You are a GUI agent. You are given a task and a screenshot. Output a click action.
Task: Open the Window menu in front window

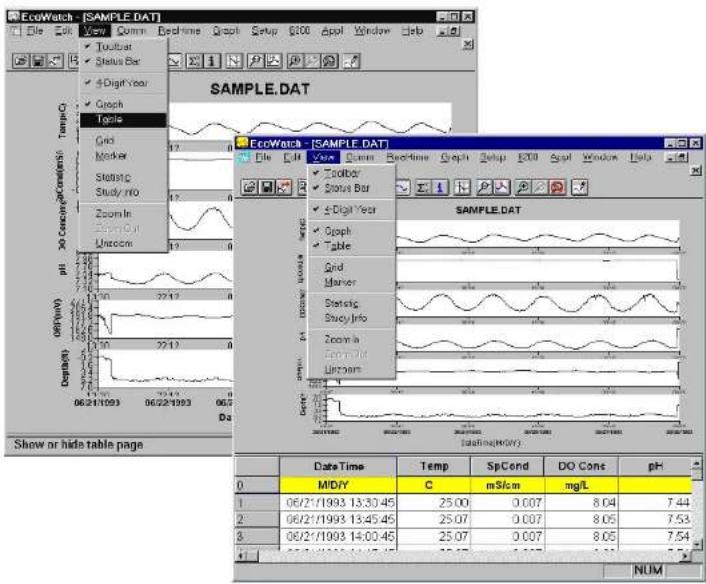coord(600,157)
